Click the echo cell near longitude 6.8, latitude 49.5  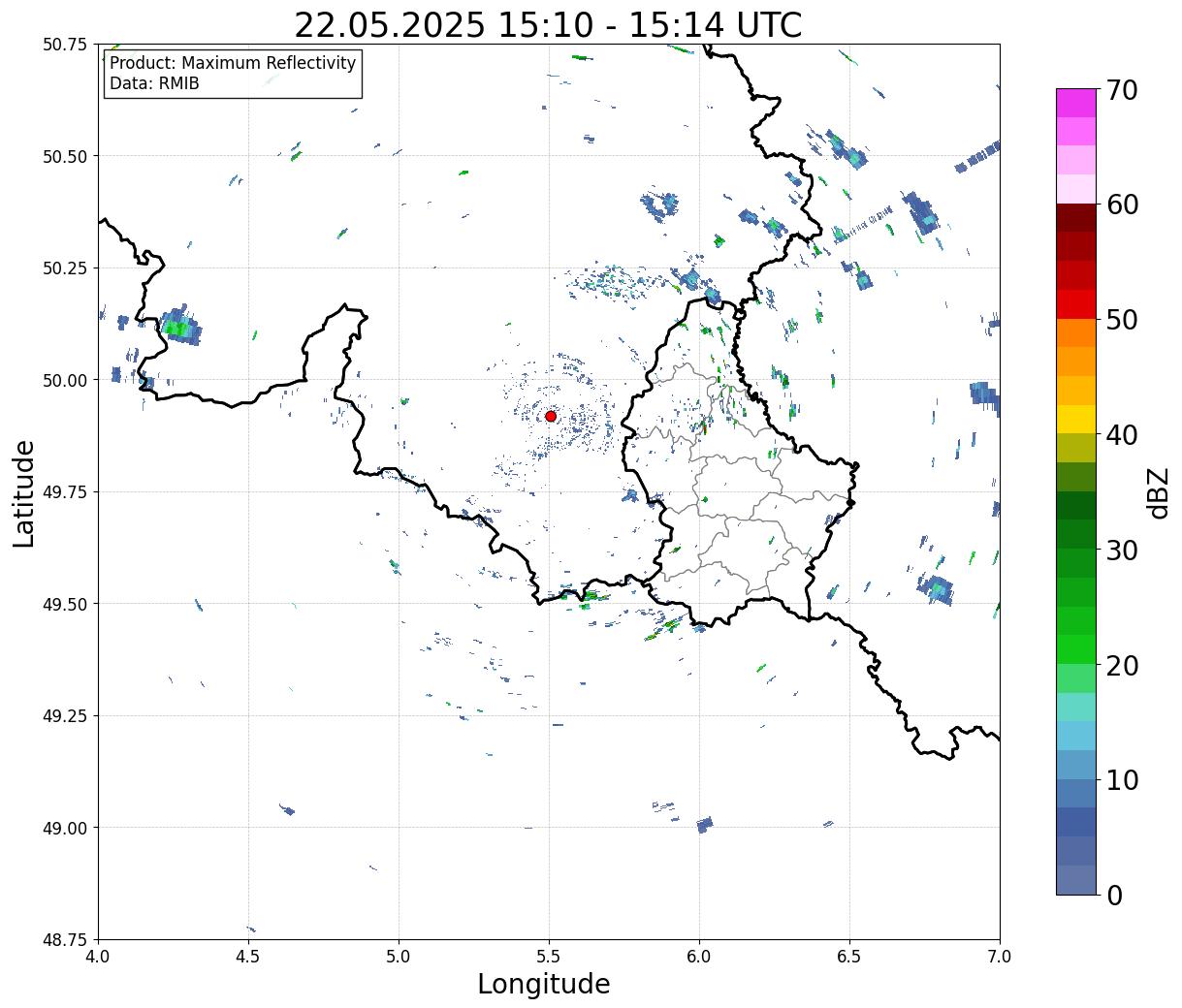coord(937,589)
